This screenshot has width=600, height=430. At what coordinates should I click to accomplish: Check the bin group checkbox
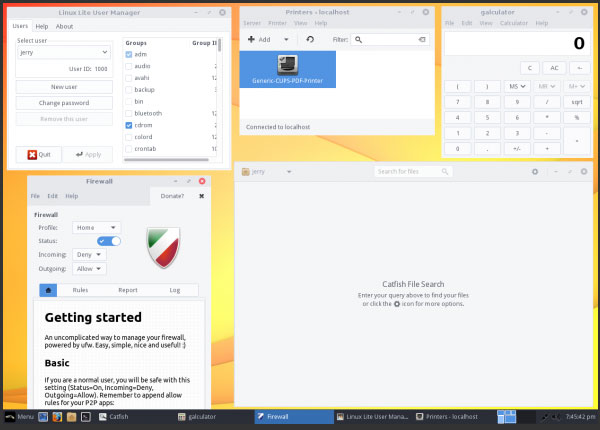129,102
